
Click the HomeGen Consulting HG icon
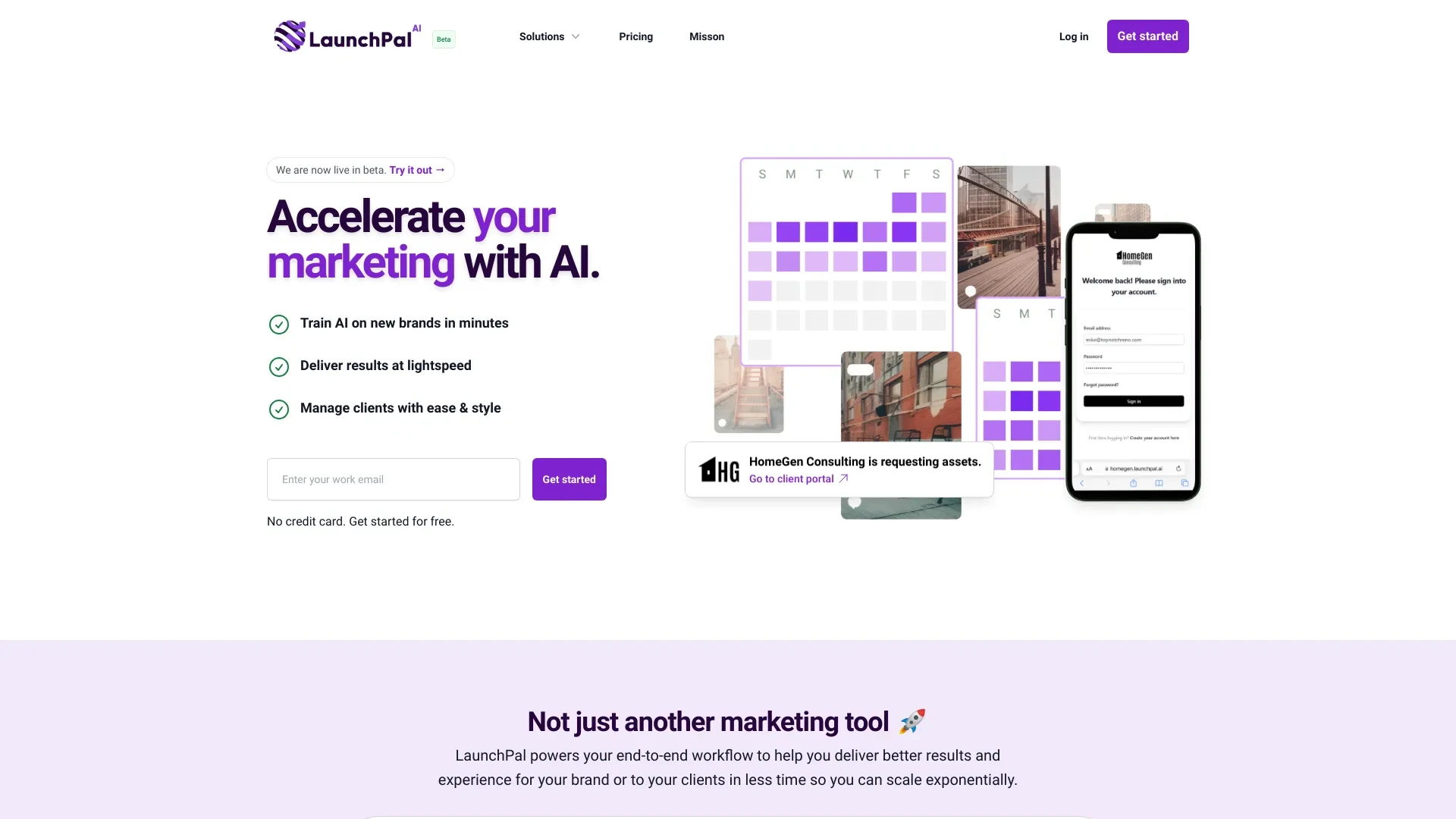(718, 468)
